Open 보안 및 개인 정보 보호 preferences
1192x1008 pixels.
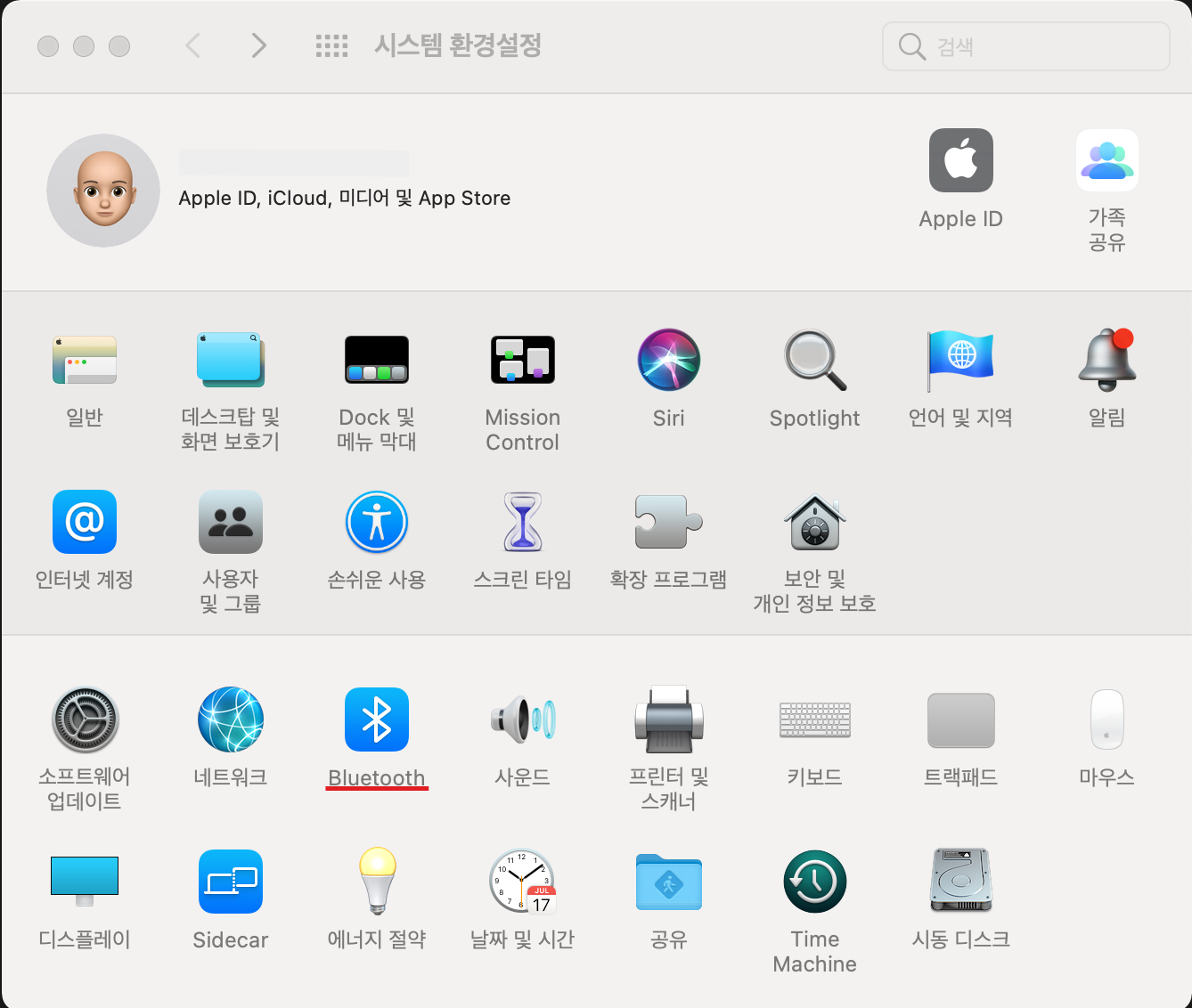815,522
